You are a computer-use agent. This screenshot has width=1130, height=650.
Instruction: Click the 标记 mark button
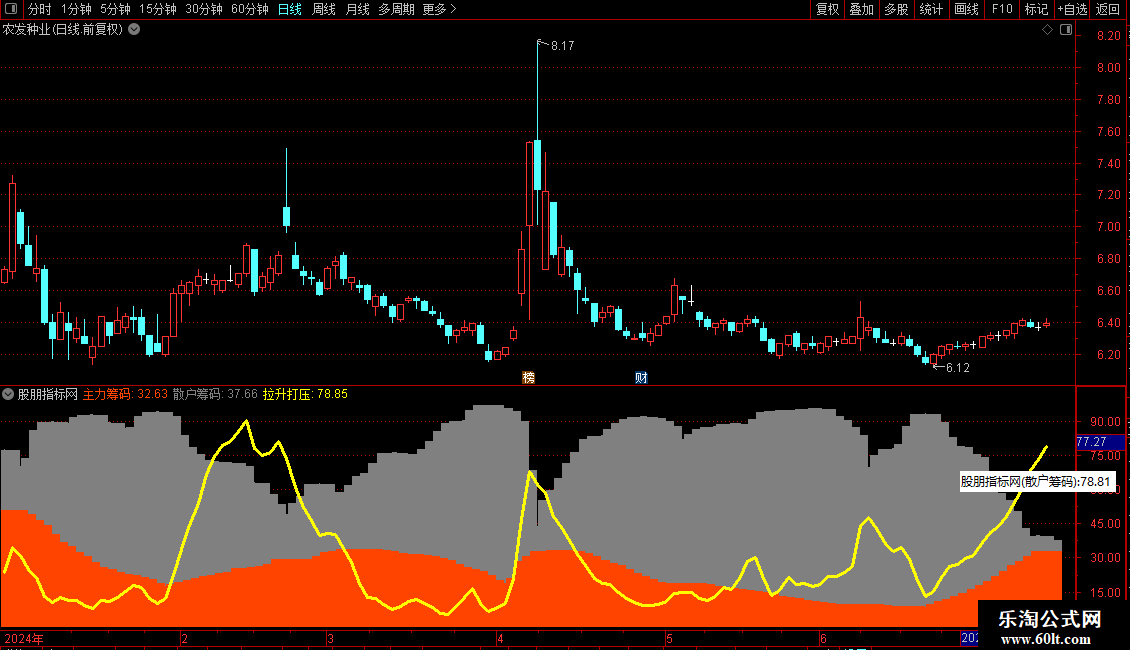(x=1036, y=9)
